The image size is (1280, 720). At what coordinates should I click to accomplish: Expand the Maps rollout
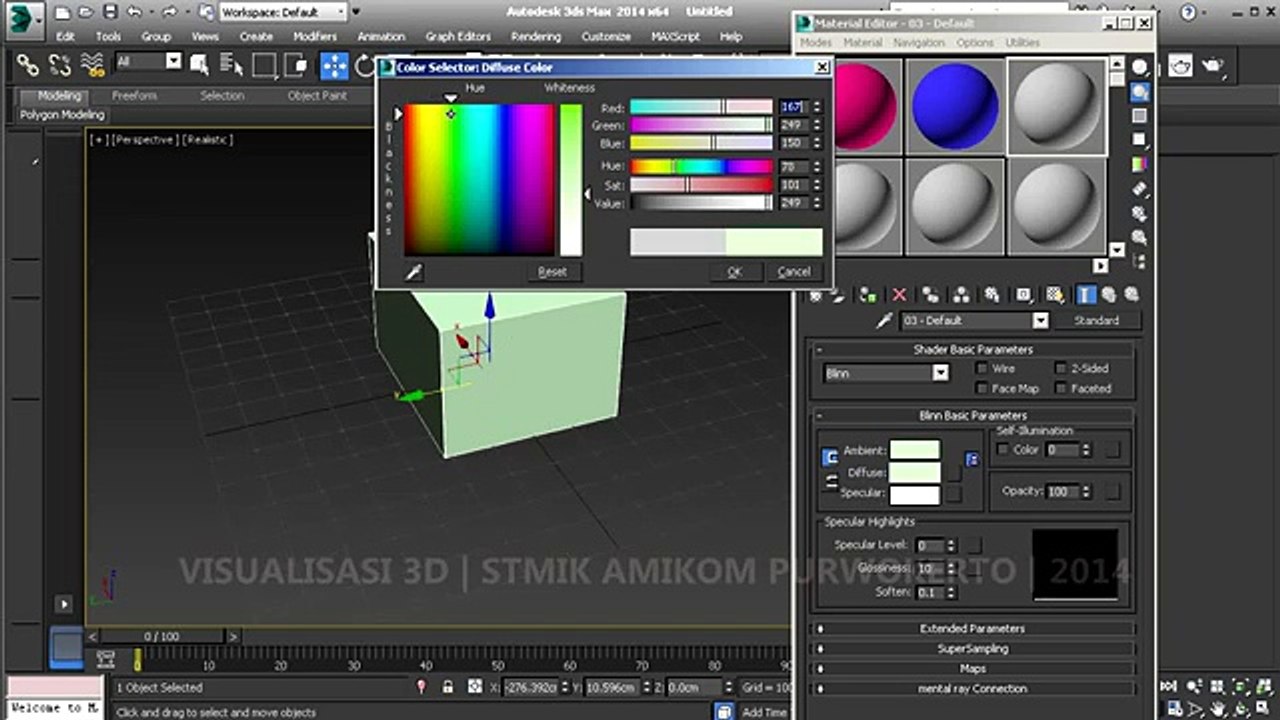[x=972, y=669]
